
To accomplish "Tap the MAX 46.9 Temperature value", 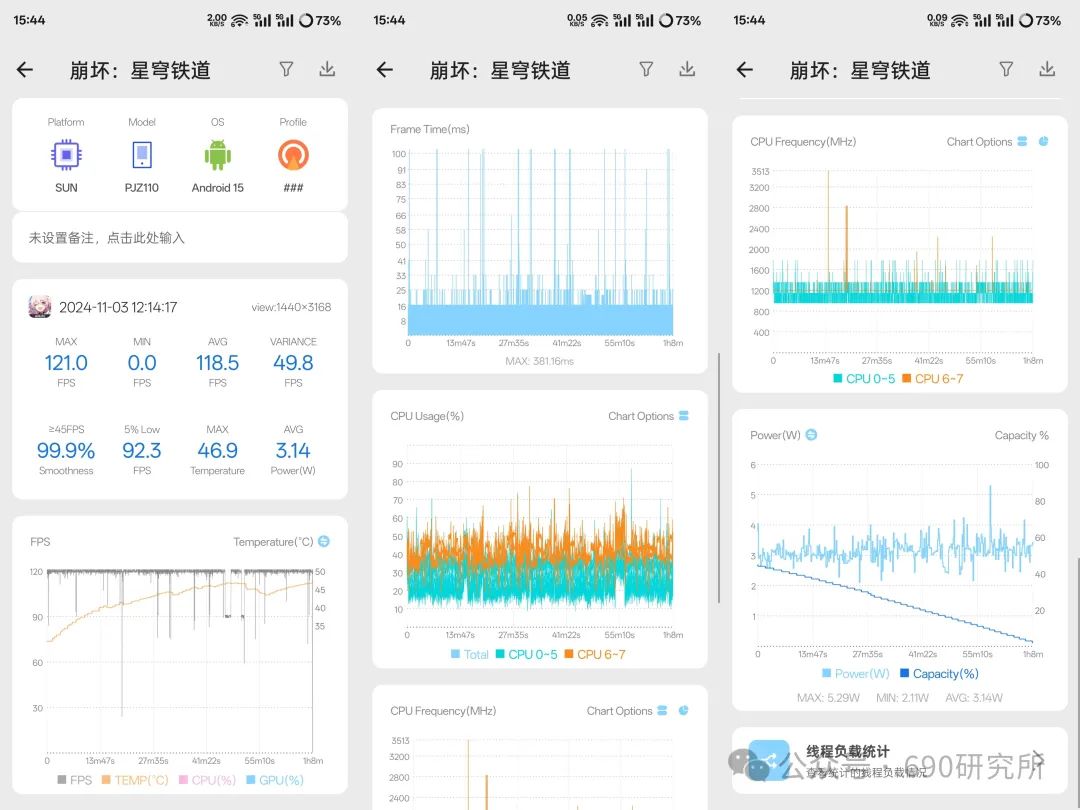I will click(x=218, y=450).
